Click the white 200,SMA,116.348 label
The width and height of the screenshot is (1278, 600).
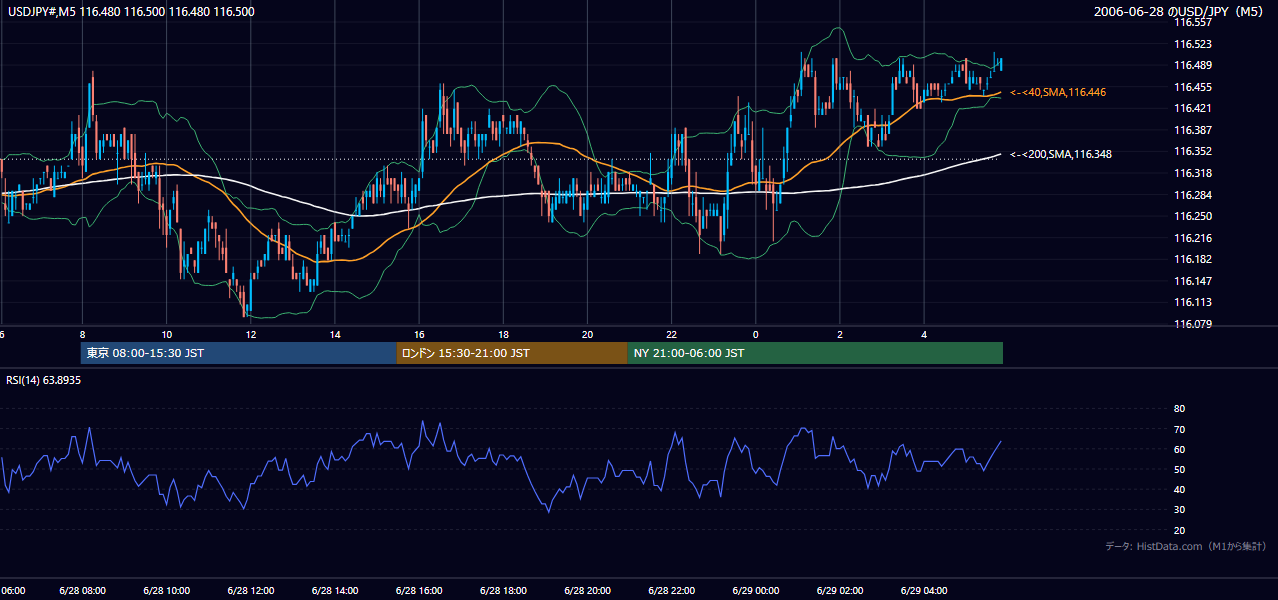pos(1061,154)
